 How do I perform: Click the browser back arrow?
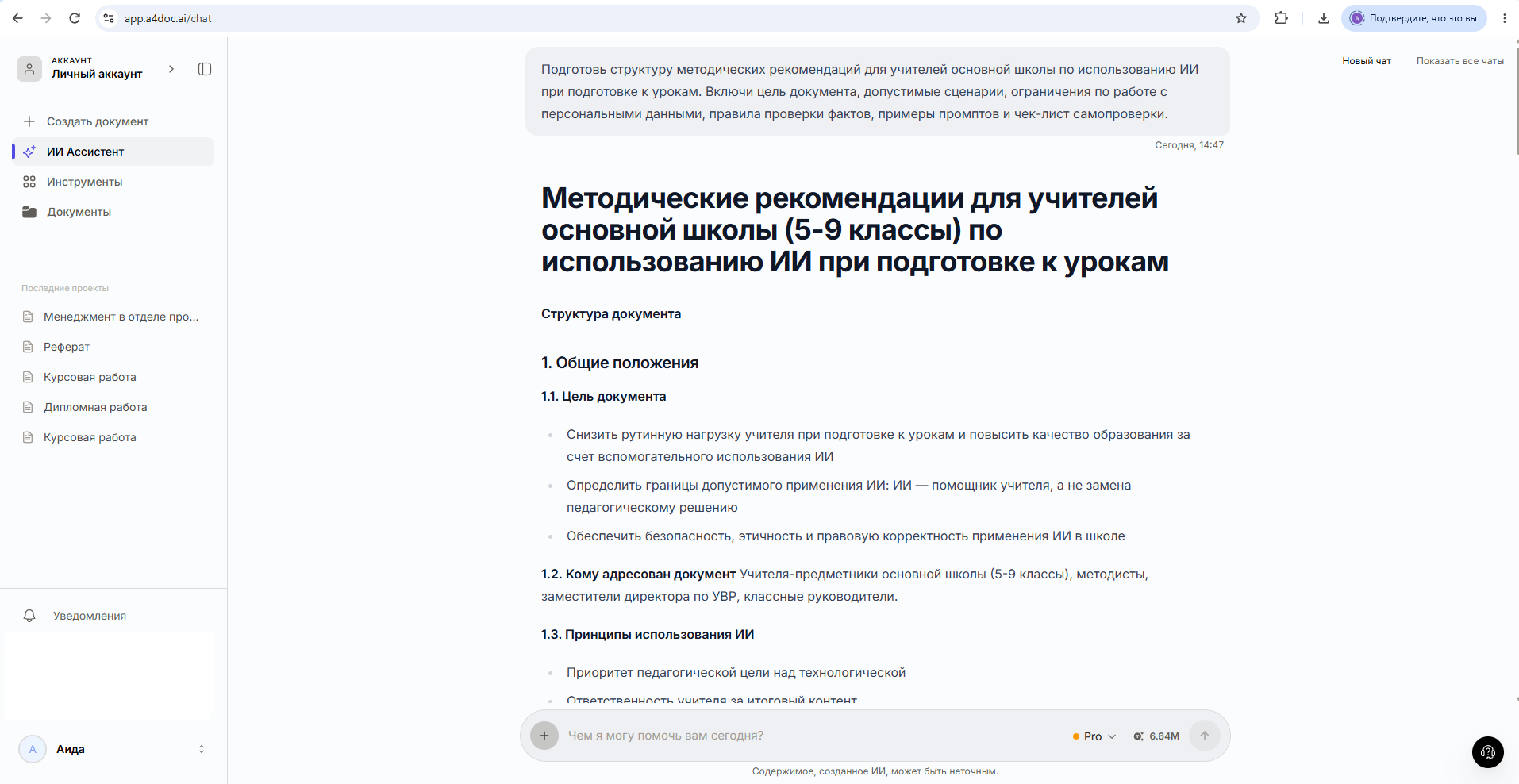click(17, 18)
